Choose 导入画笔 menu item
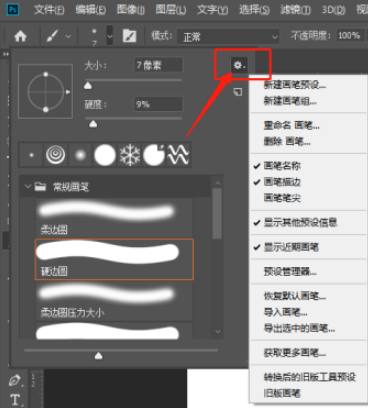Image resolution: width=368 pixels, height=408 pixels. [286, 312]
